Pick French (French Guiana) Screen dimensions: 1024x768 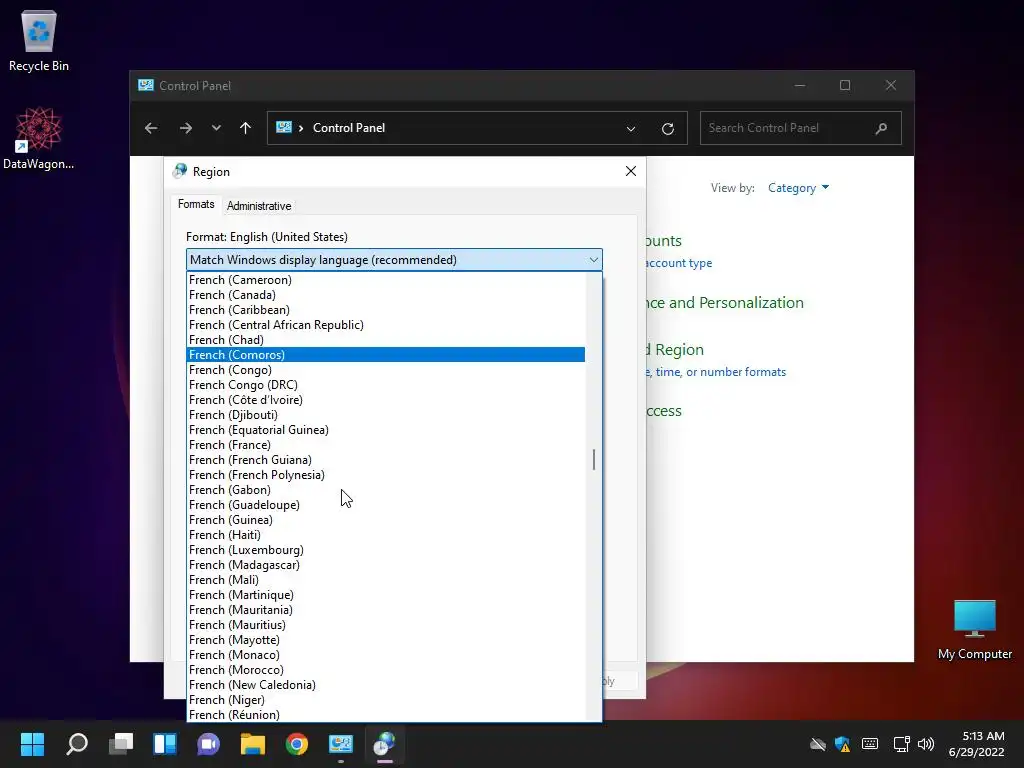[385, 460]
